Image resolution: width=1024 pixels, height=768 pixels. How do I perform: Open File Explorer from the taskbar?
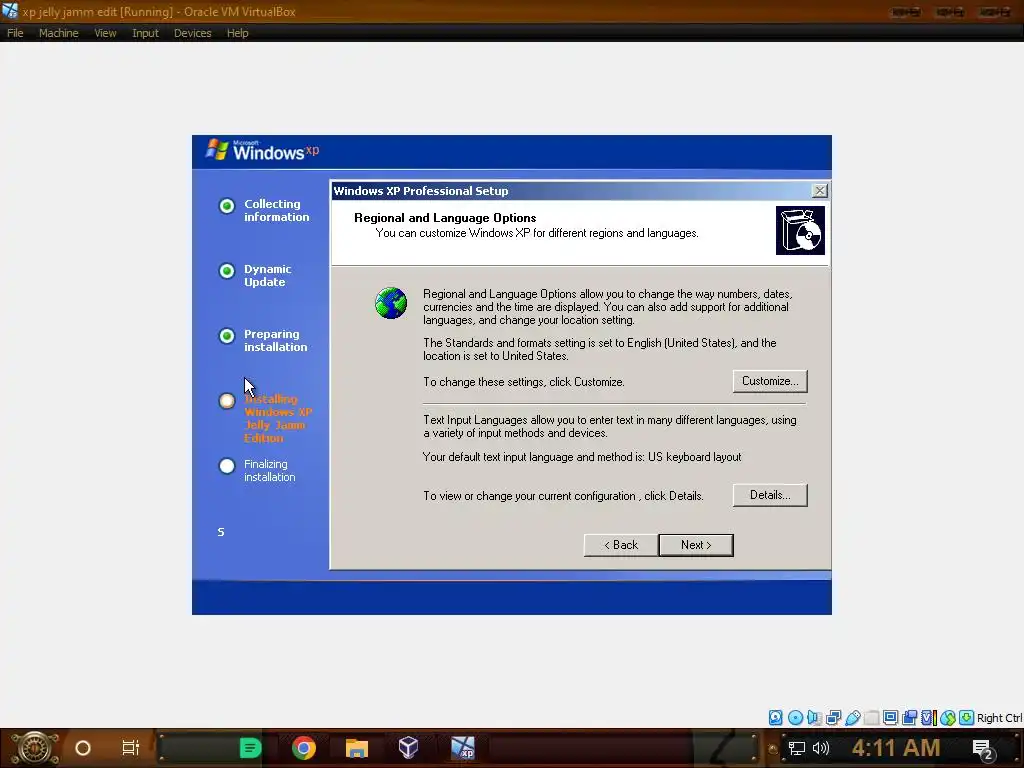357,748
